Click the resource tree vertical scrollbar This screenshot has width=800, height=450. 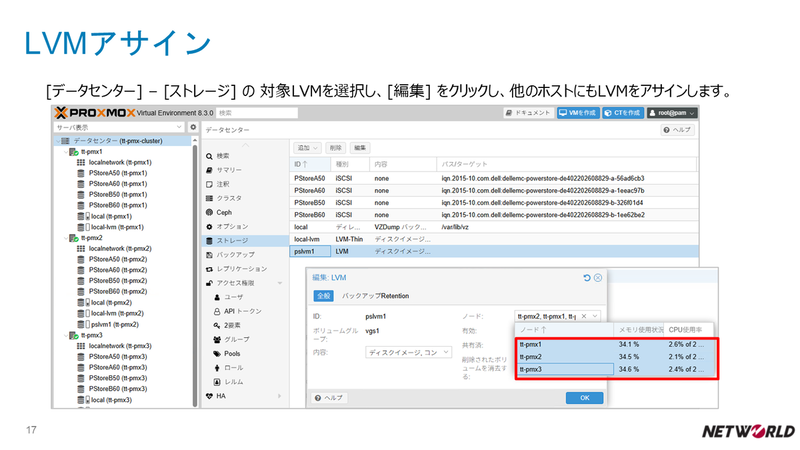(x=194, y=276)
